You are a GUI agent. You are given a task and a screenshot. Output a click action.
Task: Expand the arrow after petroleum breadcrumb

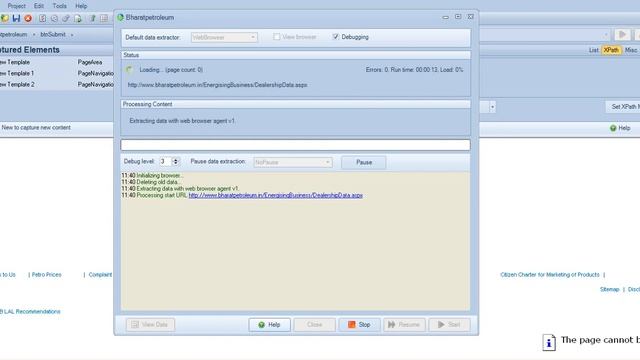point(34,35)
